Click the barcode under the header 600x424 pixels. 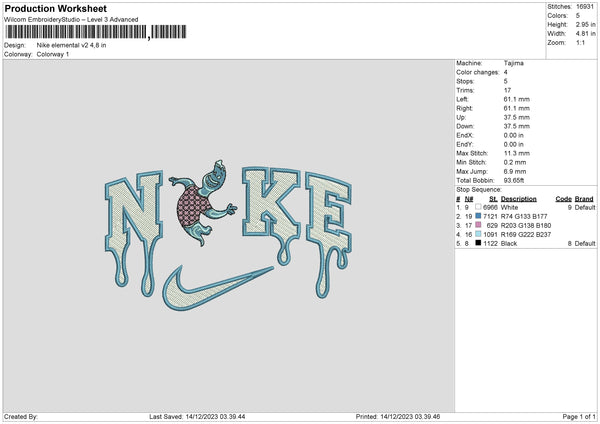(x=95, y=32)
